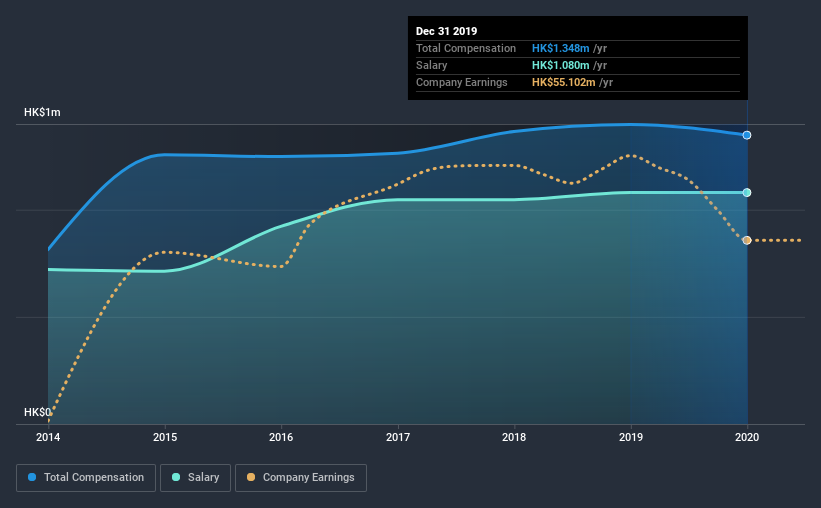Select the 2019 x-axis label
Viewport: 821px width, 508px height.
tap(631, 437)
